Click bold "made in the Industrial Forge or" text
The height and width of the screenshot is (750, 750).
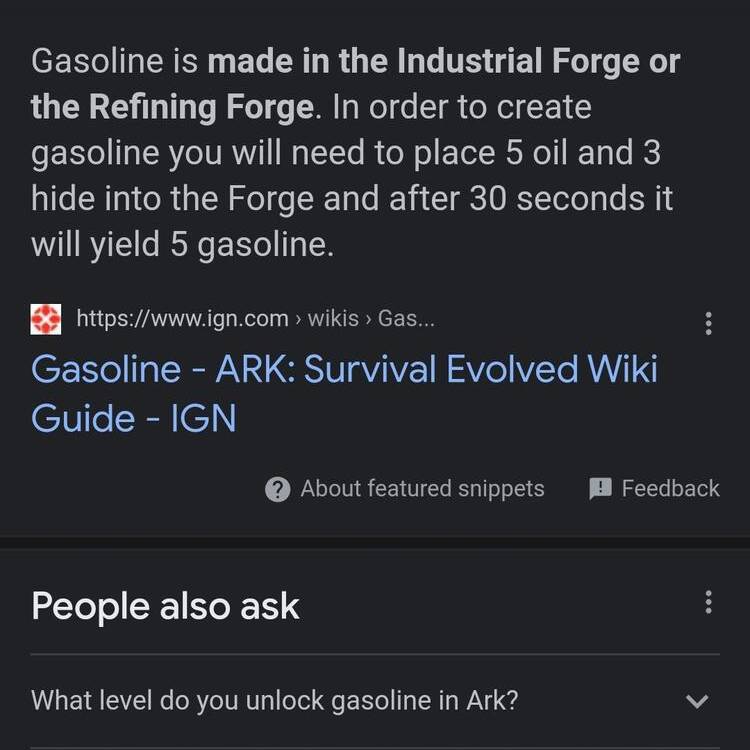(x=443, y=61)
